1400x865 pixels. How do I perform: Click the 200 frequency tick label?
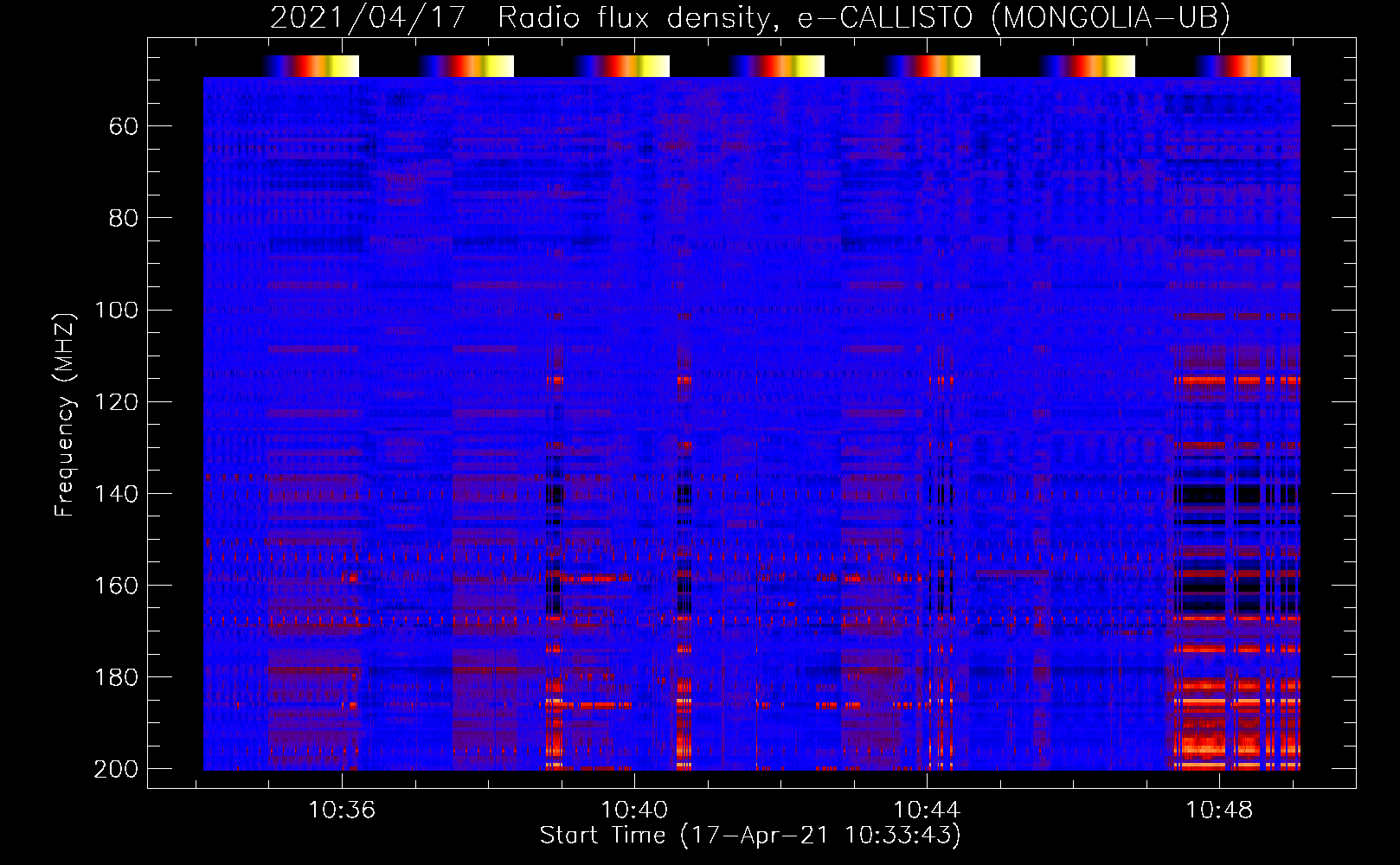(116, 769)
